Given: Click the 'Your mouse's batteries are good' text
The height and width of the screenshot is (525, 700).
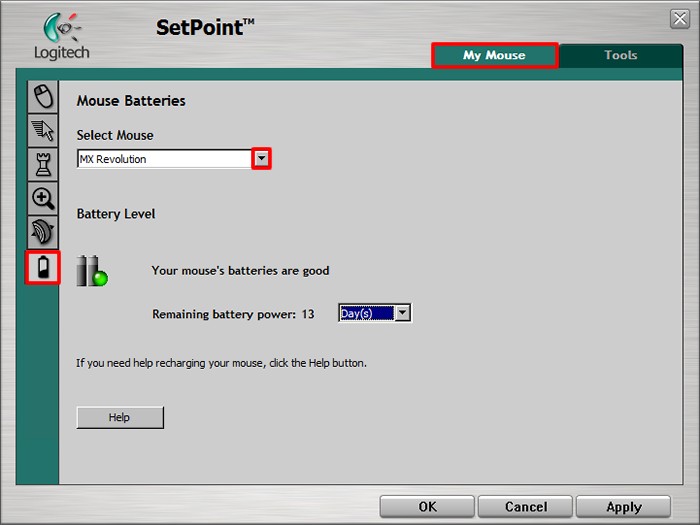Looking at the screenshot, I should [240, 271].
